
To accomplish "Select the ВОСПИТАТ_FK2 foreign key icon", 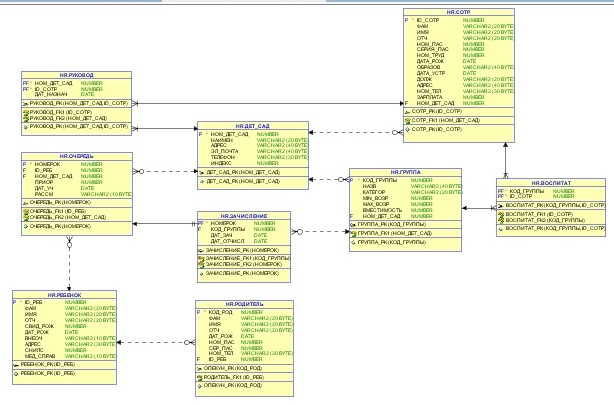I will tap(501, 221).
